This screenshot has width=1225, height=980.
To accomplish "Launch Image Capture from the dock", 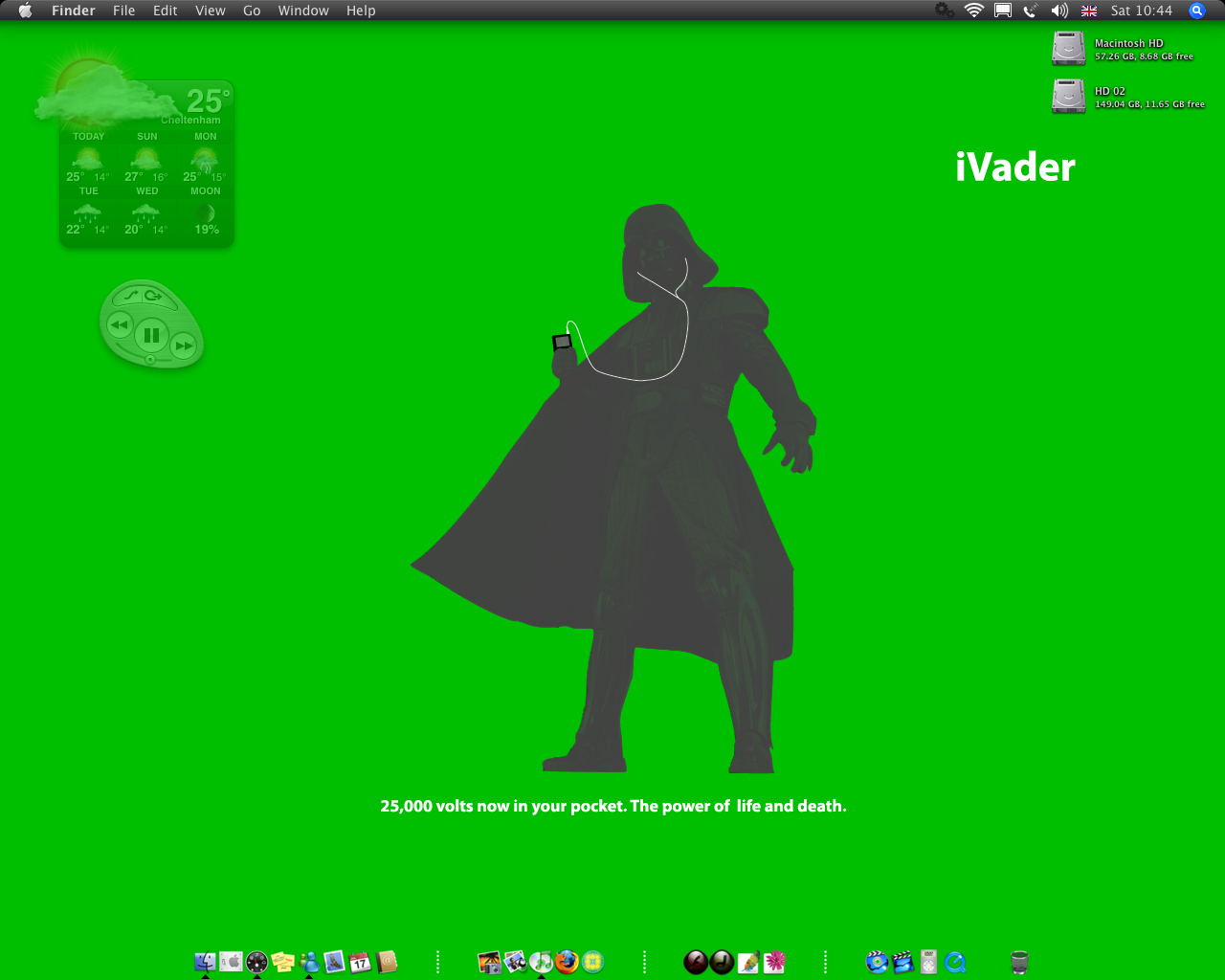I will tap(489, 962).
